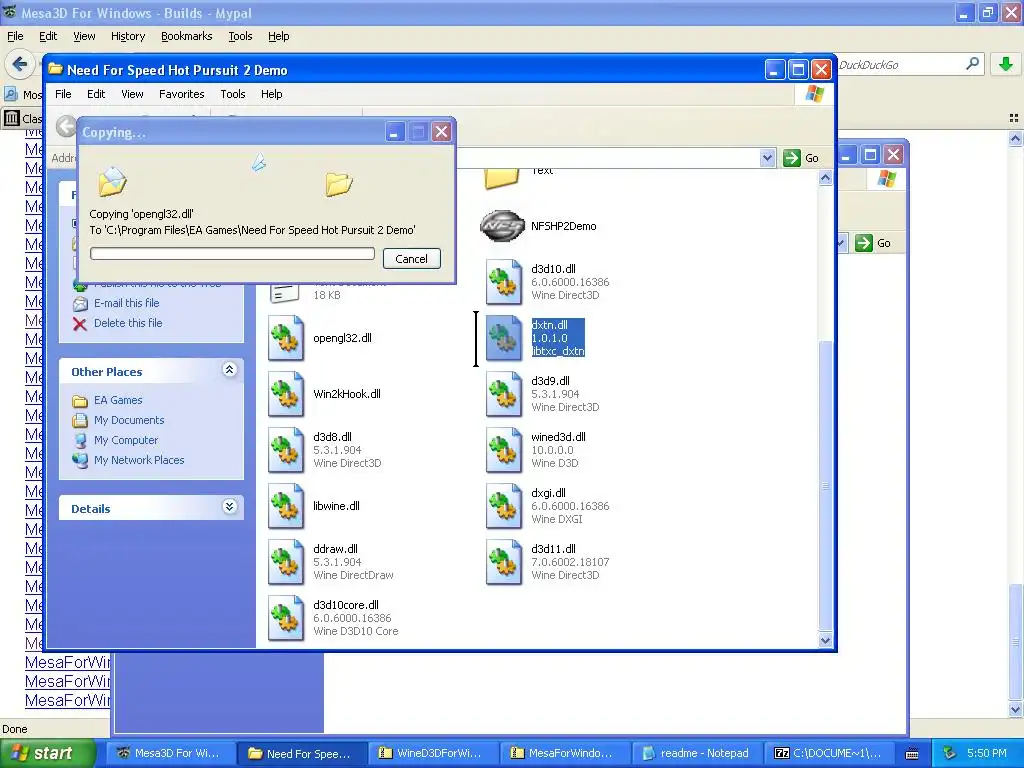Select the NFSHP2Demo application icon
Image resolution: width=1024 pixels, height=768 pixels.
[502, 226]
